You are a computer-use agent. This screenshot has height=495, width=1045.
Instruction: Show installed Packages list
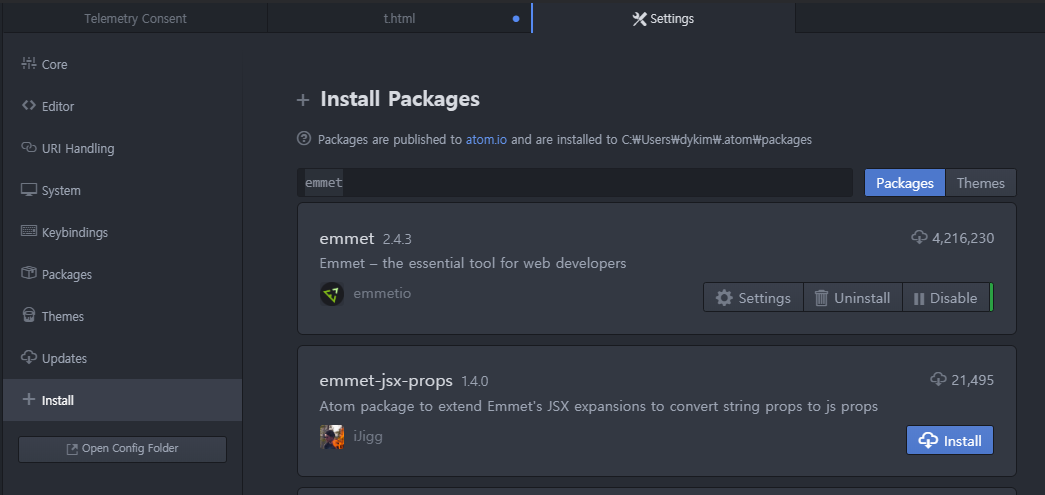[x=66, y=275]
